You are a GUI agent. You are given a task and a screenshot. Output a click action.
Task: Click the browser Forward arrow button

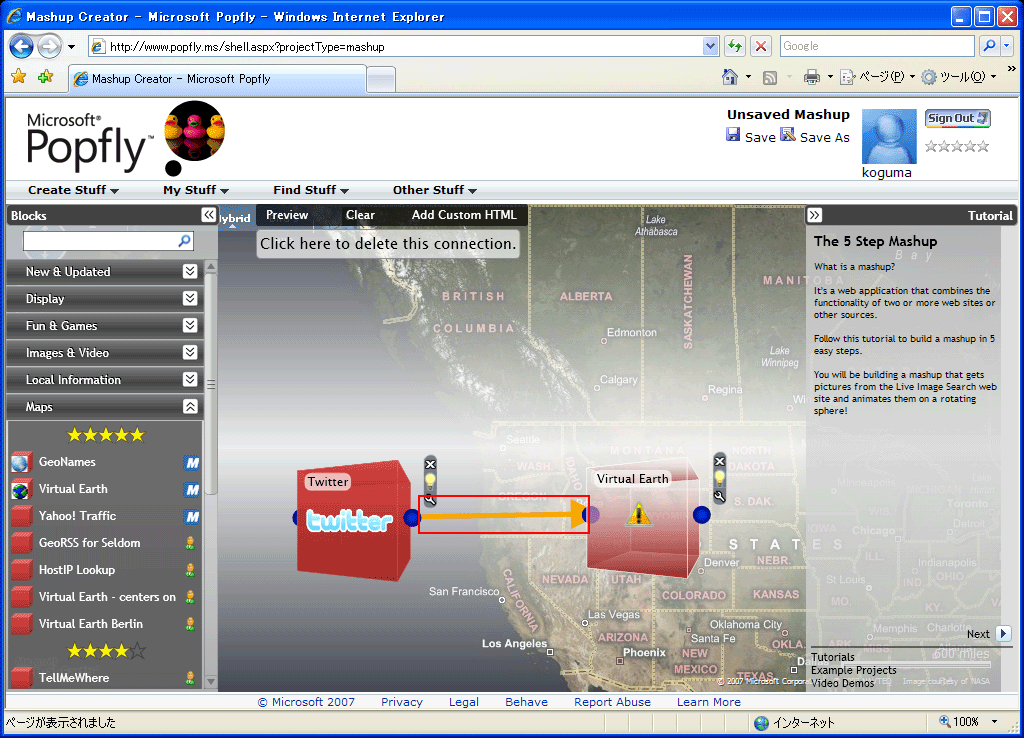48,46
